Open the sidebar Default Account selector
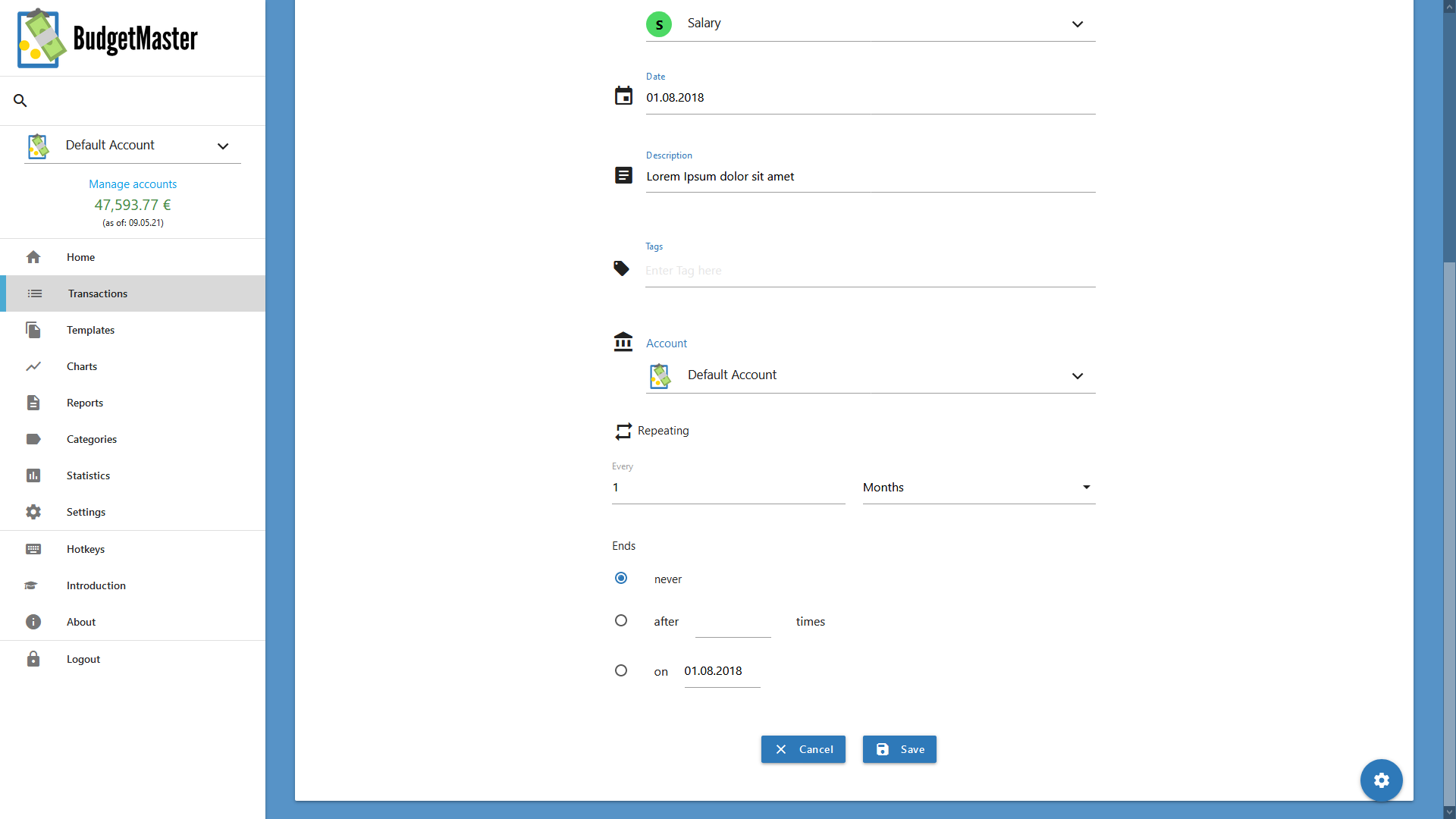This screenshot has height=819, width=1456. 133,145
